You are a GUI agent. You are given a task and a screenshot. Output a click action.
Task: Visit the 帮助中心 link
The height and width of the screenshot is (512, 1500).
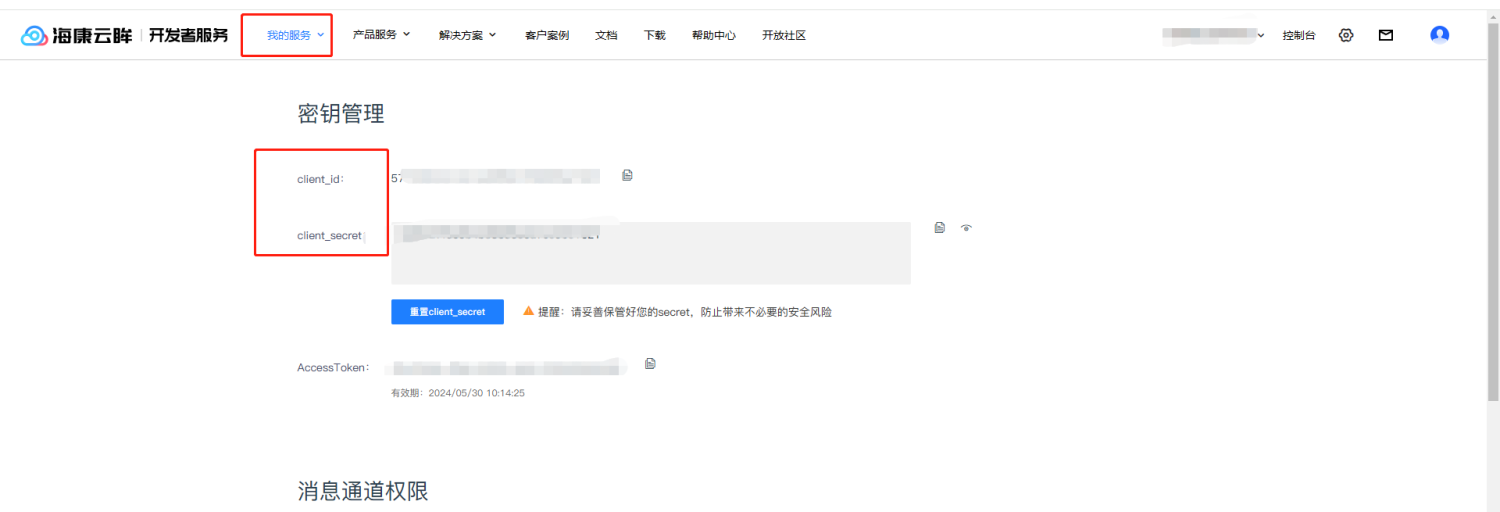pyautogui.click(x=713, y=35)
